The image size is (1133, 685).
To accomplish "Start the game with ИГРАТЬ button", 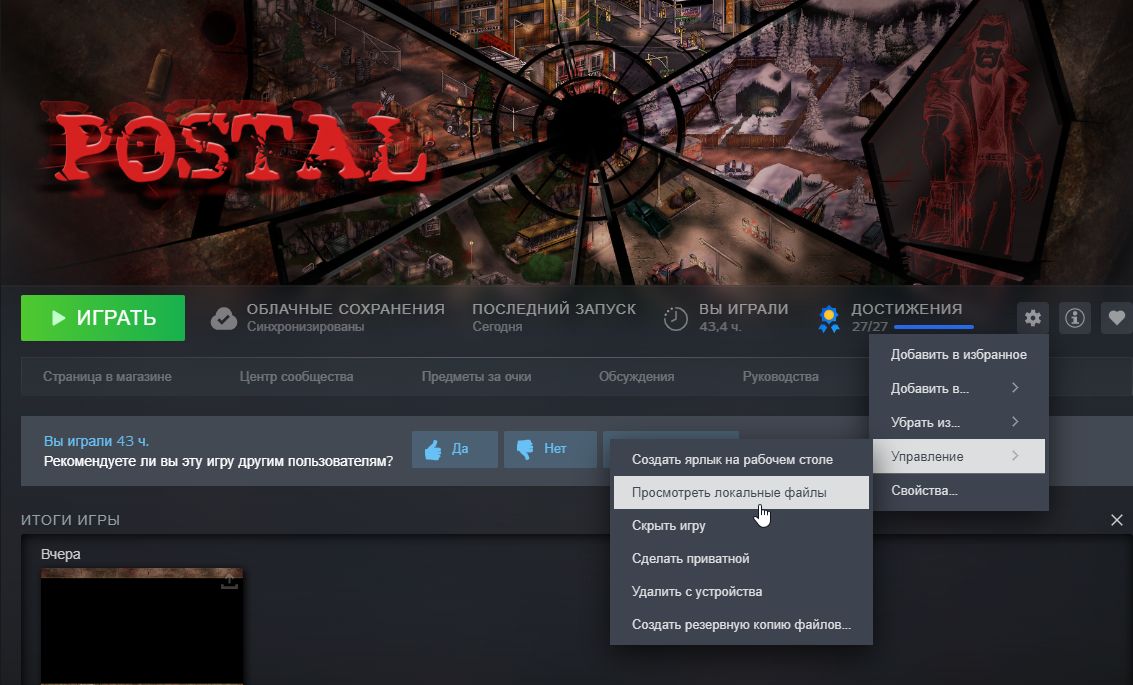I will pyautogui.click(x=103, y=318).
